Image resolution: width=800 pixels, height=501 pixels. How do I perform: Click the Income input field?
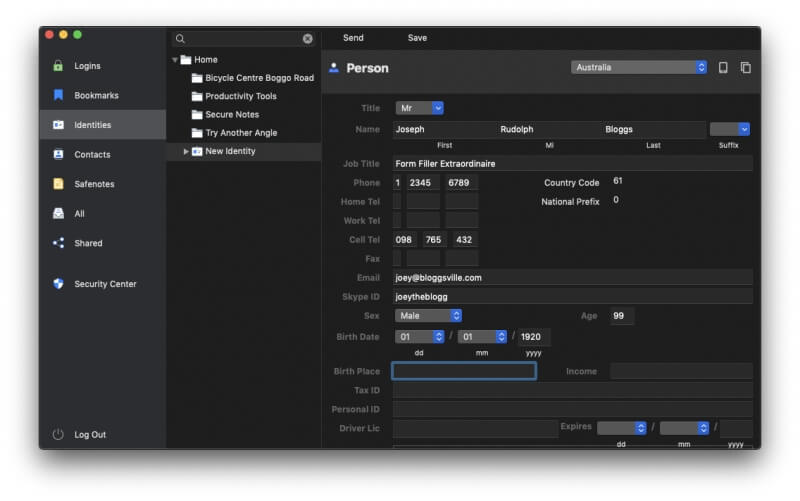(x=681, y=371)
